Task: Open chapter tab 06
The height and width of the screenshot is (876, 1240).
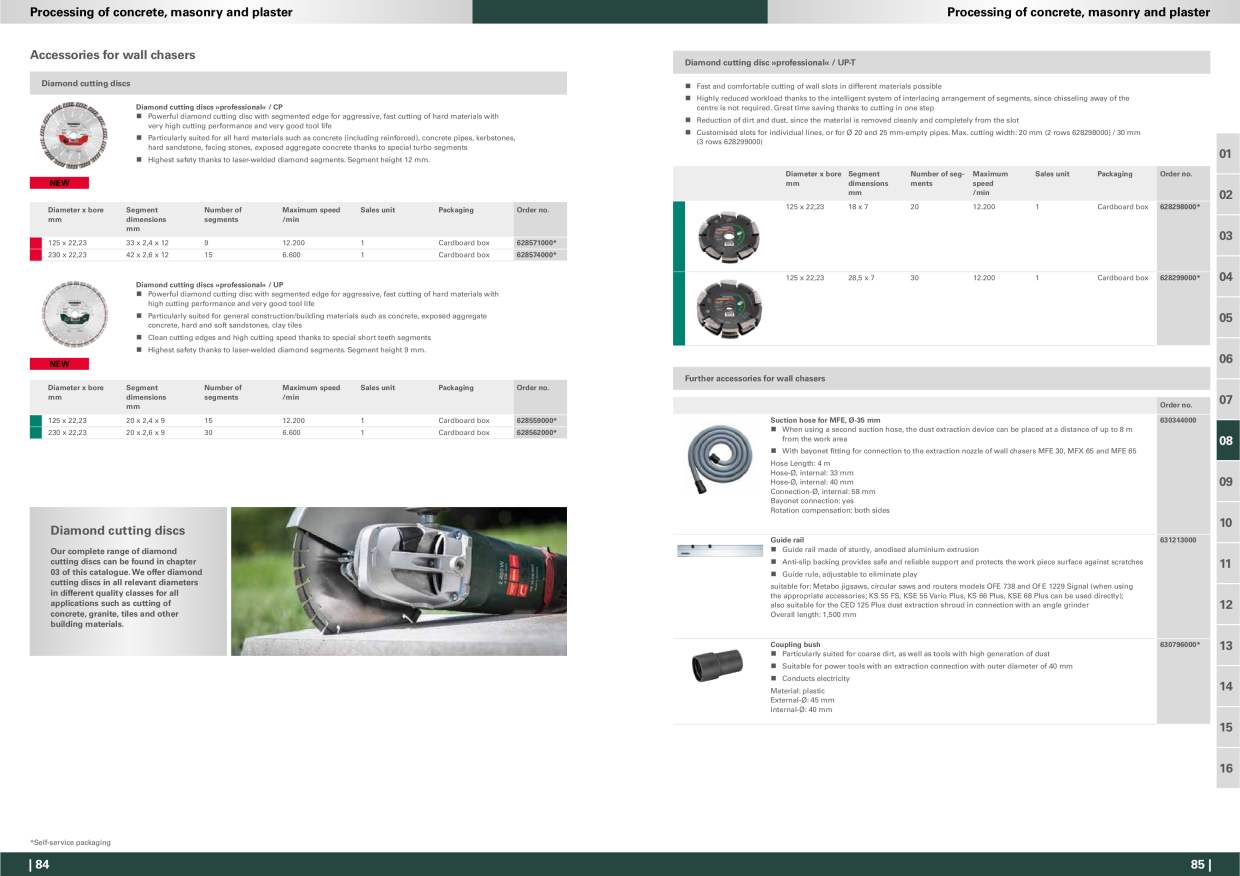Action: pyautogui.click(x=1227, y=358)
